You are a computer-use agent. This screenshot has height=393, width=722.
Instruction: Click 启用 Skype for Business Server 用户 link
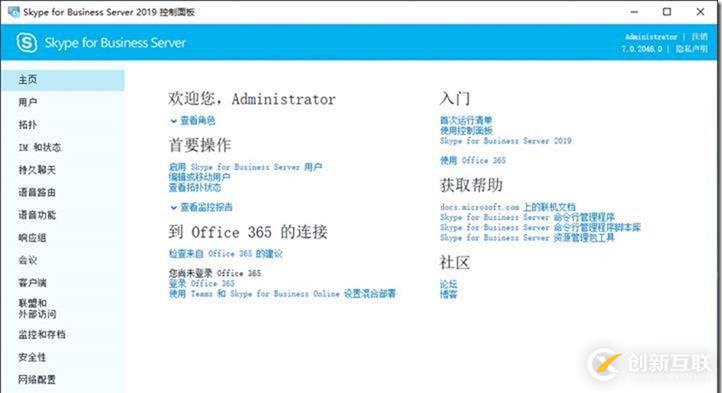[x=245, y=167]
